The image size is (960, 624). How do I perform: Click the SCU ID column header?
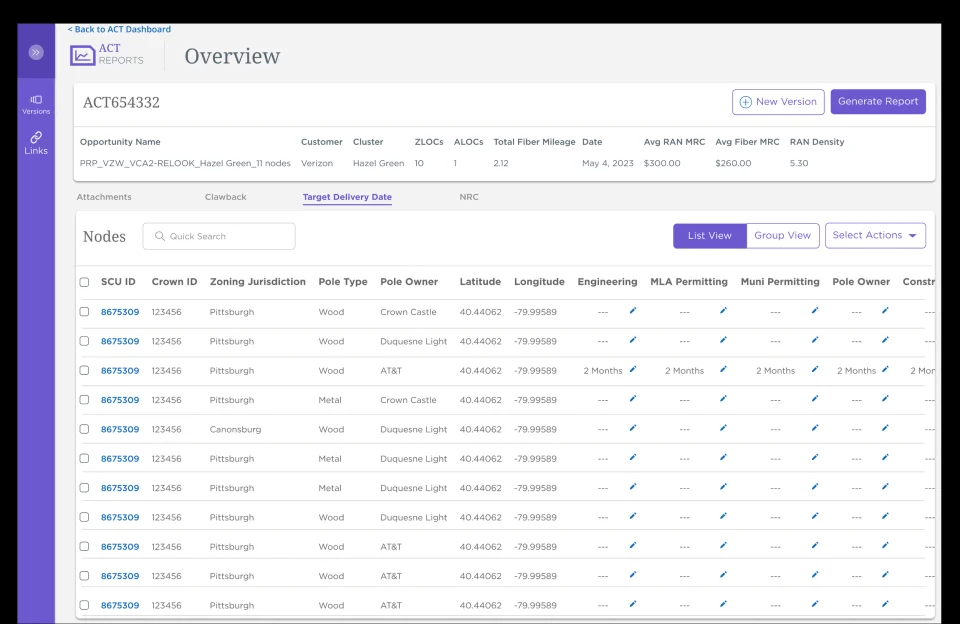tap(118, 282)
